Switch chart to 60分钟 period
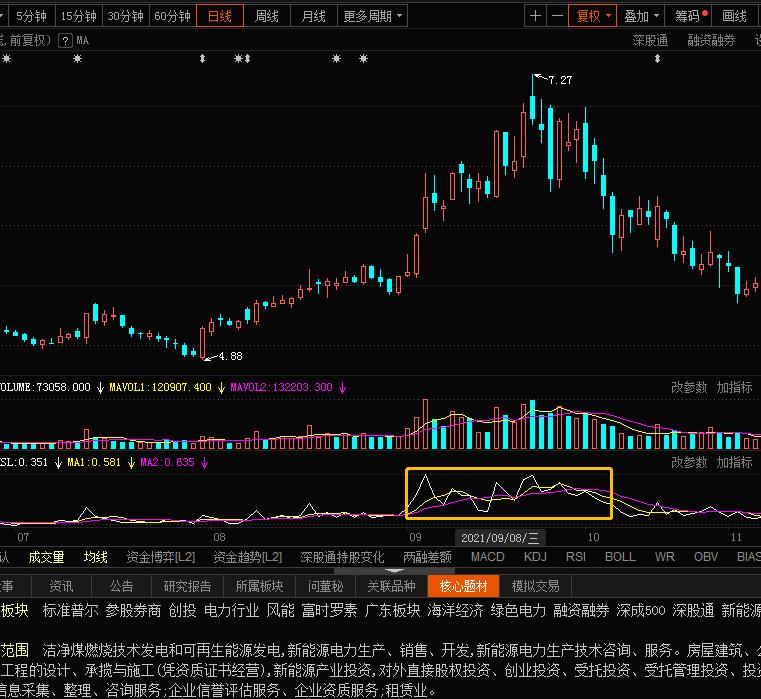Viewport: 761px width, 699px height. [x=172, y=17]
